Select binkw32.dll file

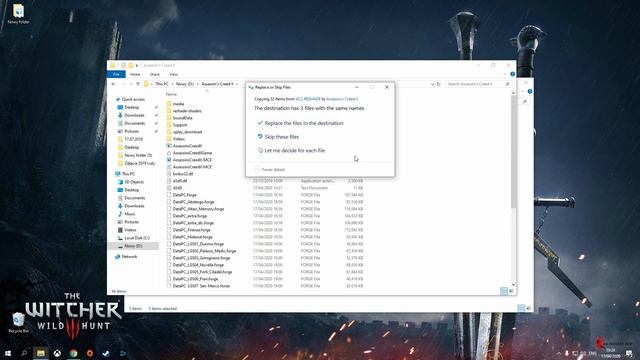pyautogui.click(x=180, y=174)
